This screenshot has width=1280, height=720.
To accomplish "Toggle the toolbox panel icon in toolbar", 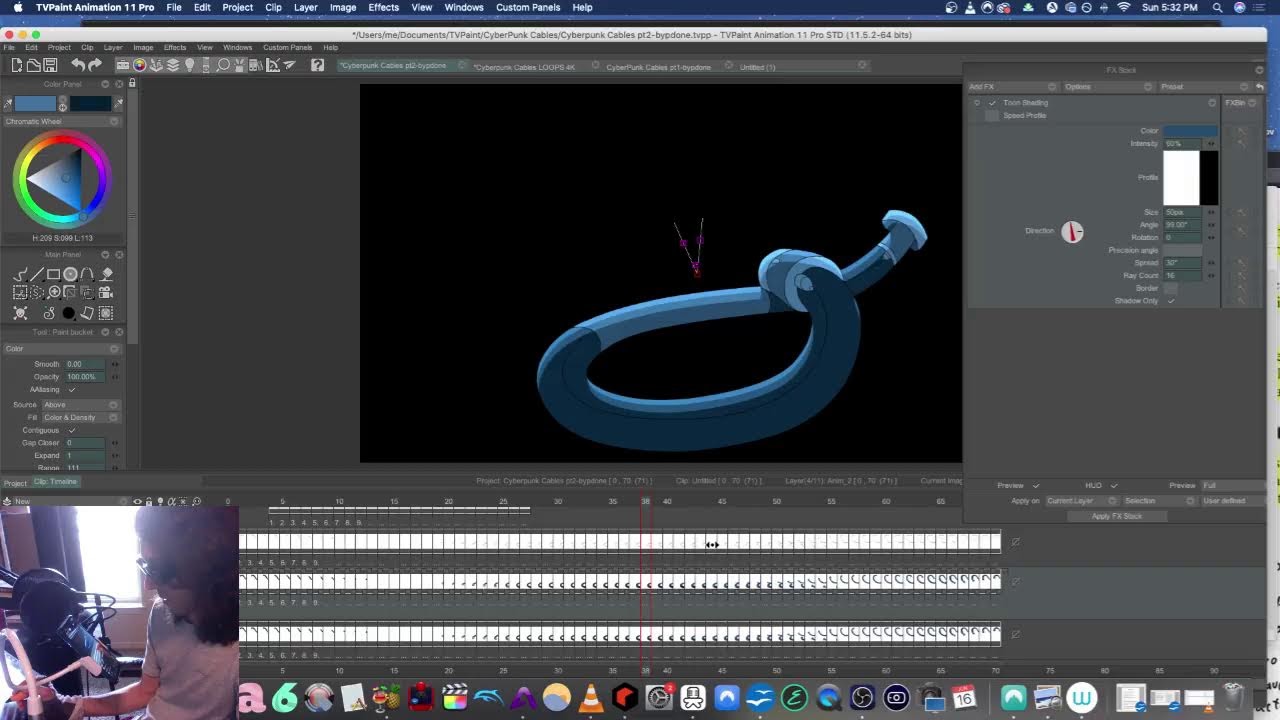I will pyautogui.click(x=122, y=65).
